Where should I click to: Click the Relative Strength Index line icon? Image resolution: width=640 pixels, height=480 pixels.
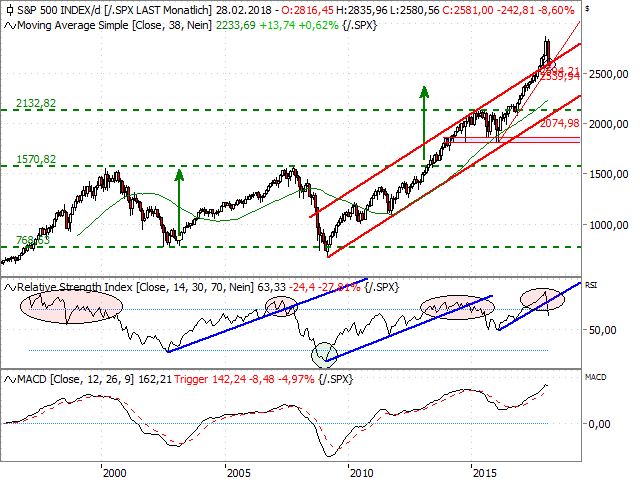pyautogui.click(x=10, y=288)
